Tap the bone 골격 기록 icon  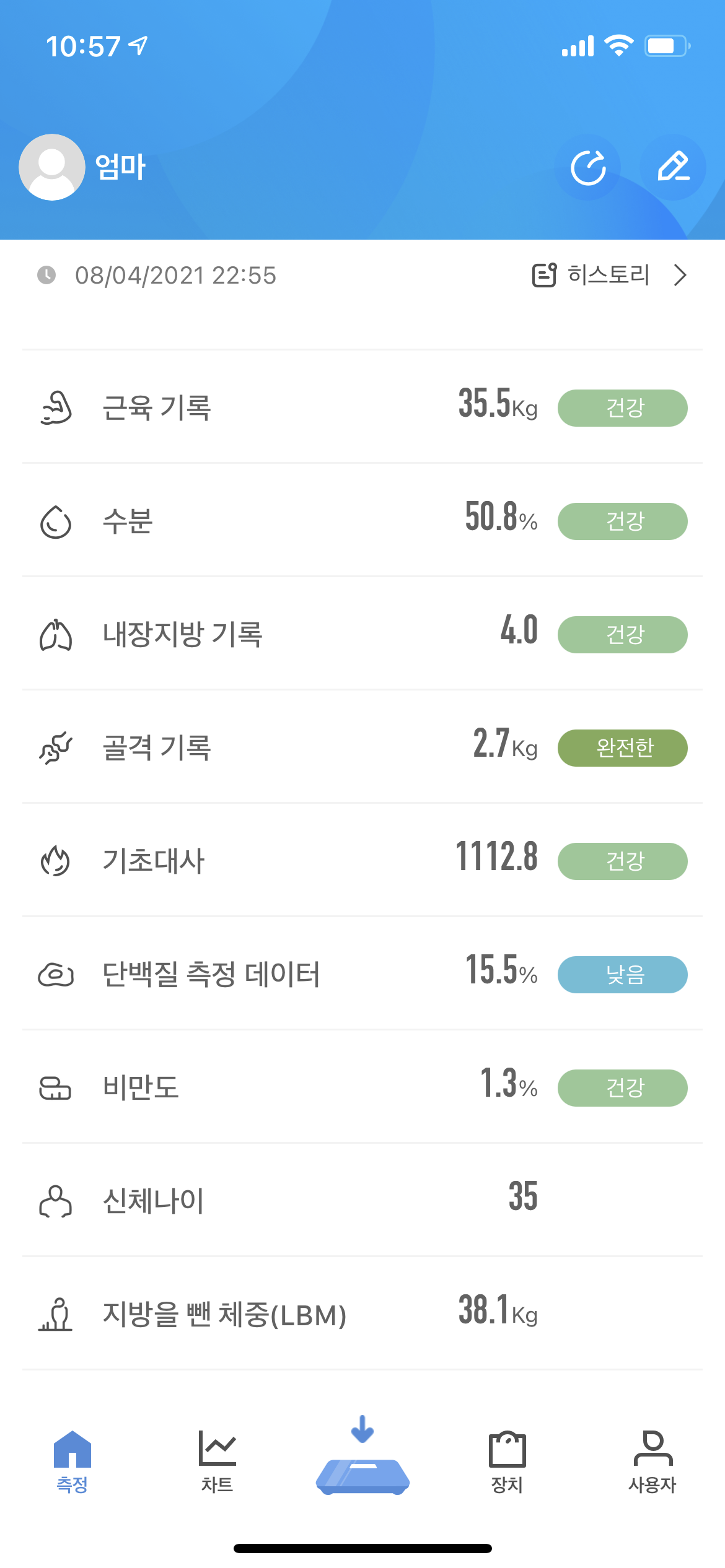56,748
